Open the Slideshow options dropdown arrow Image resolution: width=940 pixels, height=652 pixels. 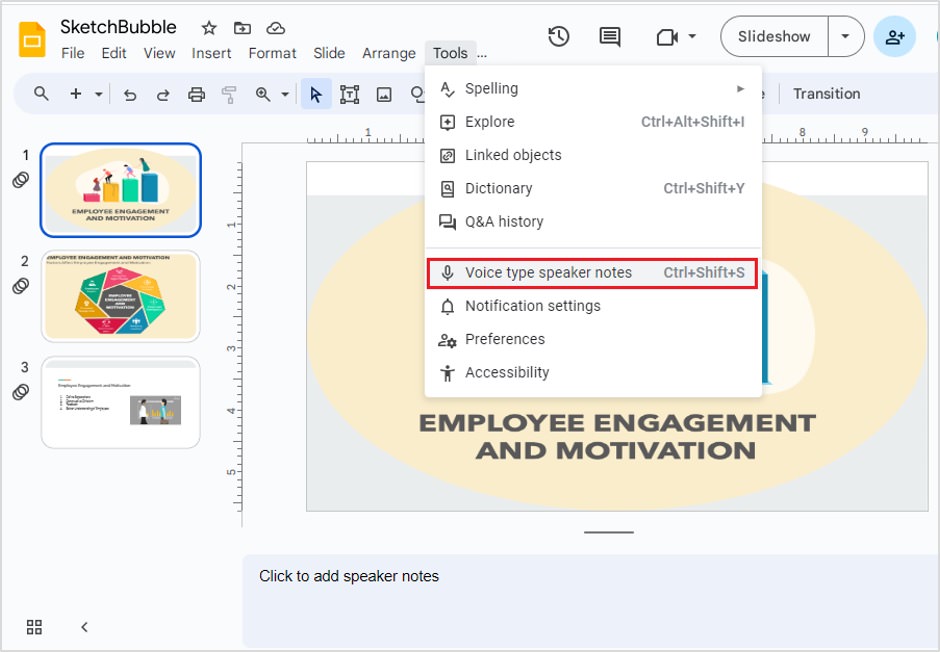click(x=845, y=37)
